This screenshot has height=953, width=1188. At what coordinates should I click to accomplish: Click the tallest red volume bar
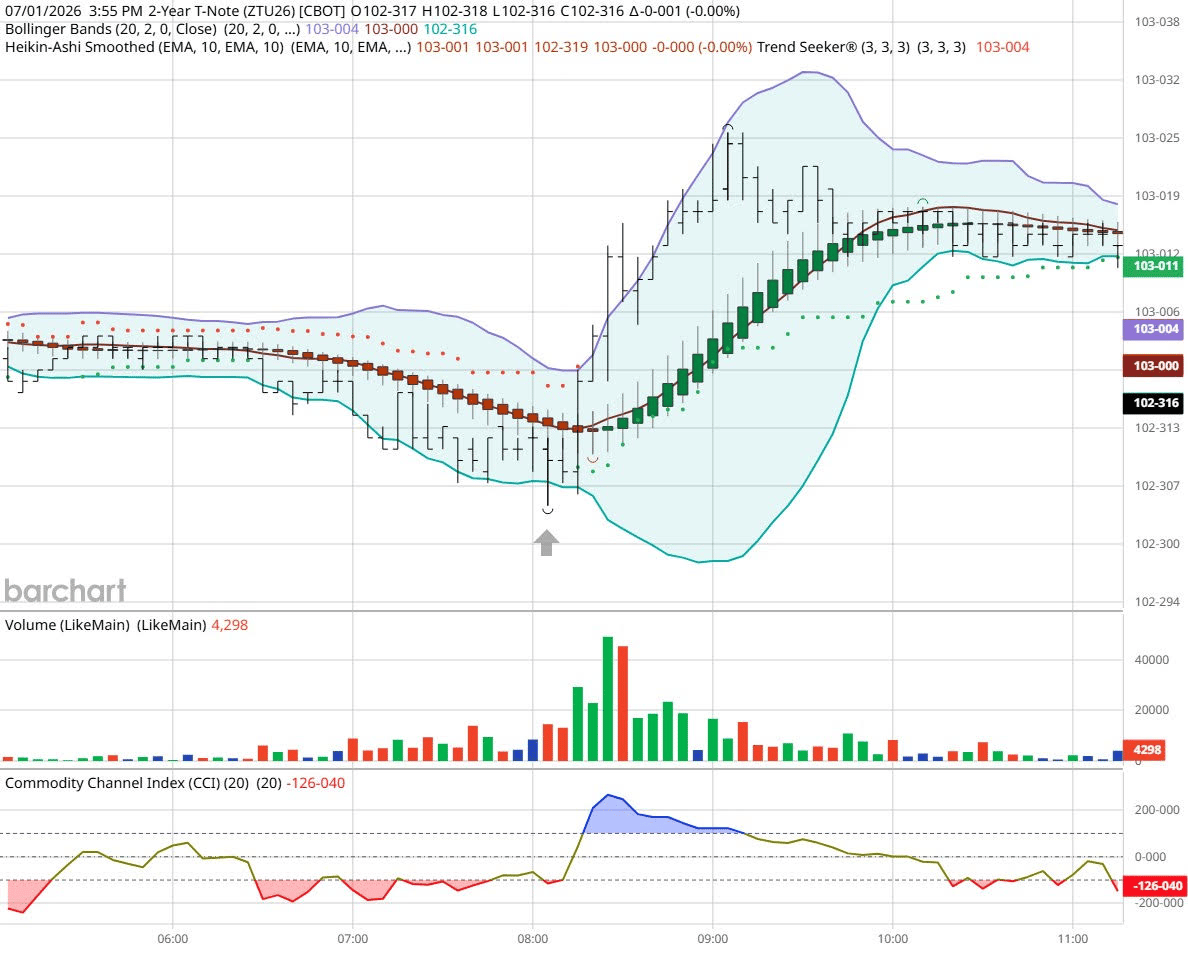click(623, 703)
